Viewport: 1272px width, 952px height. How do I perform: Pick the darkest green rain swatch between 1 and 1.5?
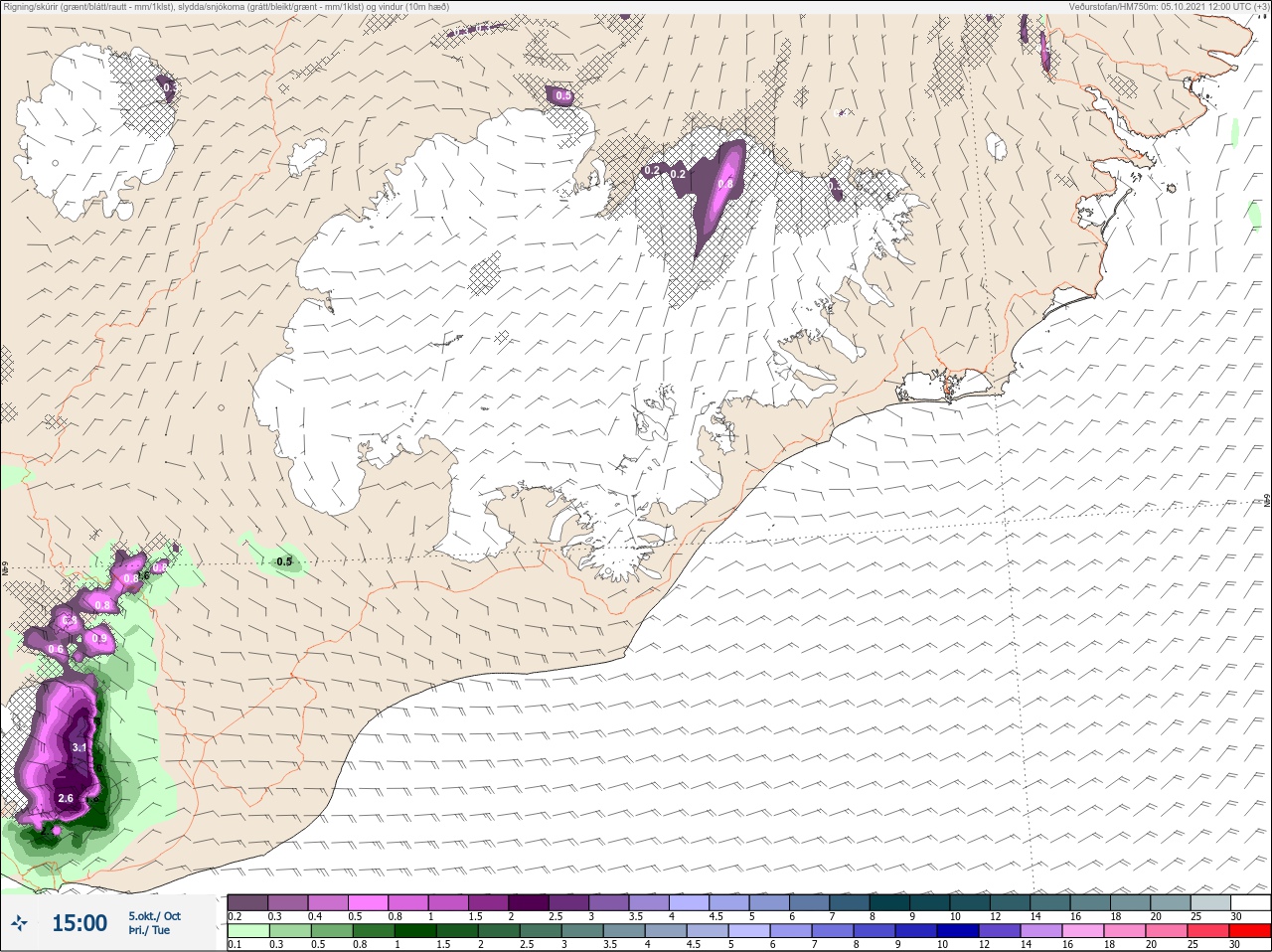pyautogui.click(x=414, y=931)
